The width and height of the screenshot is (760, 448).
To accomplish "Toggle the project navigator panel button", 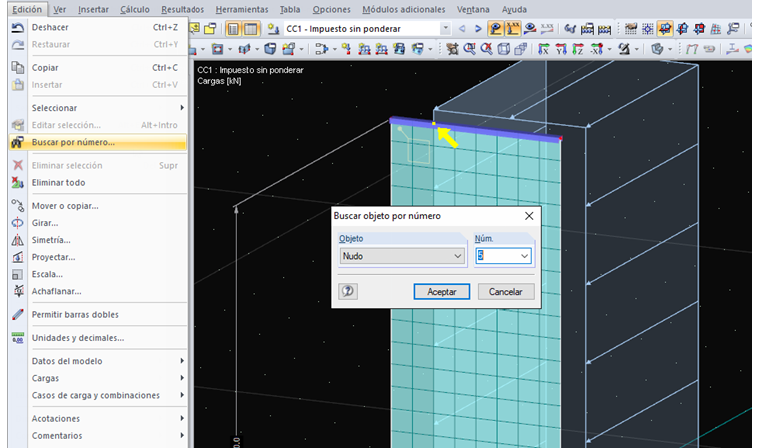I will pos(233,29).
